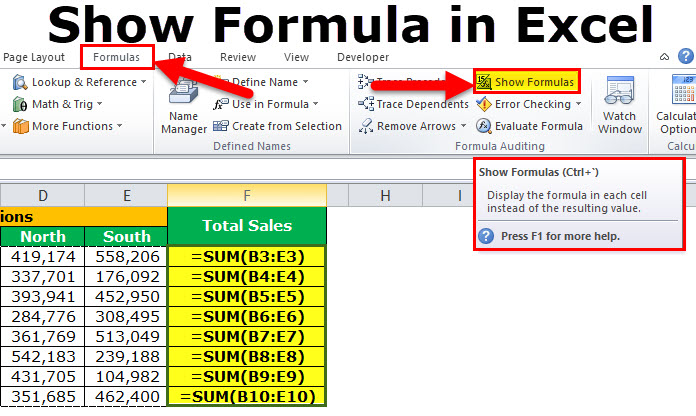Click the Calculation Options calculator icon
This screenshot has height=416, width=696.
684,90
